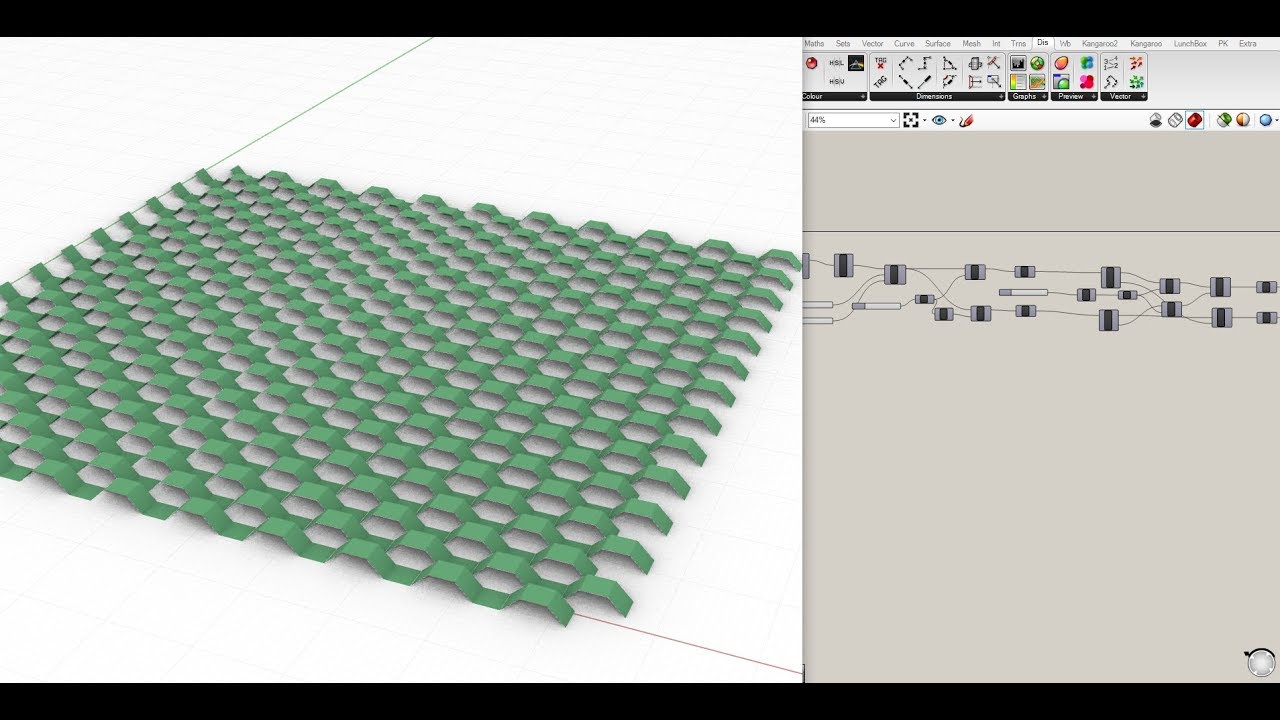Screen dimensions: 1280x720
Task: Toggle preview selected only green icon
Action: 1223,120
